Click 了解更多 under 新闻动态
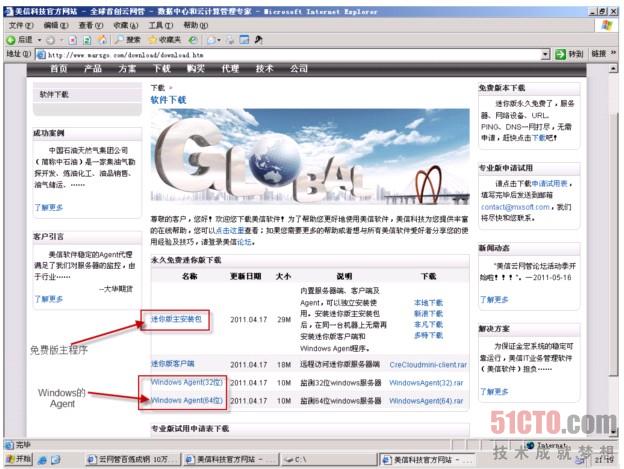The image size is (624, 469). pyautogui.click(x=494, y=300)
